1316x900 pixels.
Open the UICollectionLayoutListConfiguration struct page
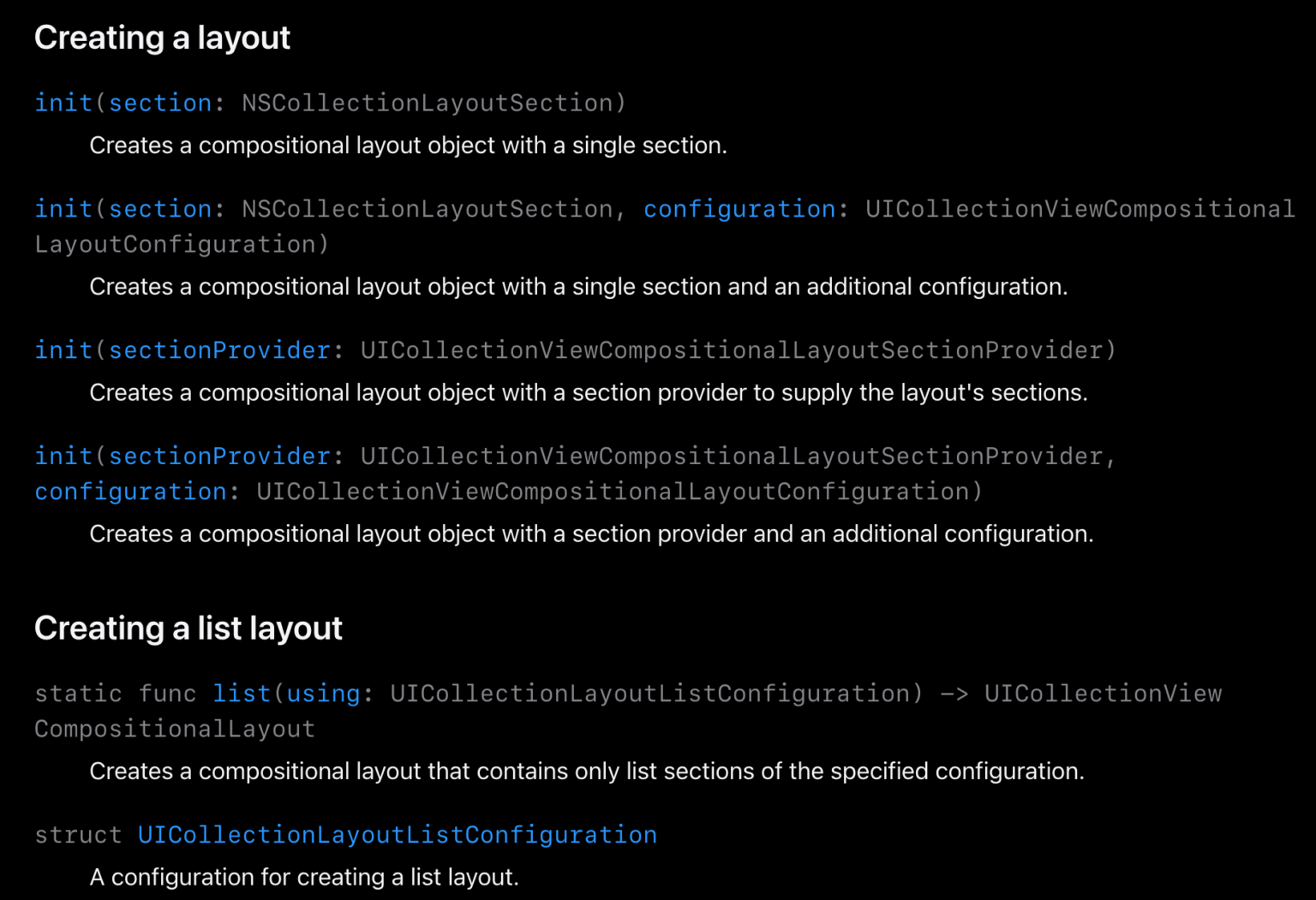pyautogui.click(x=397, y=835)
